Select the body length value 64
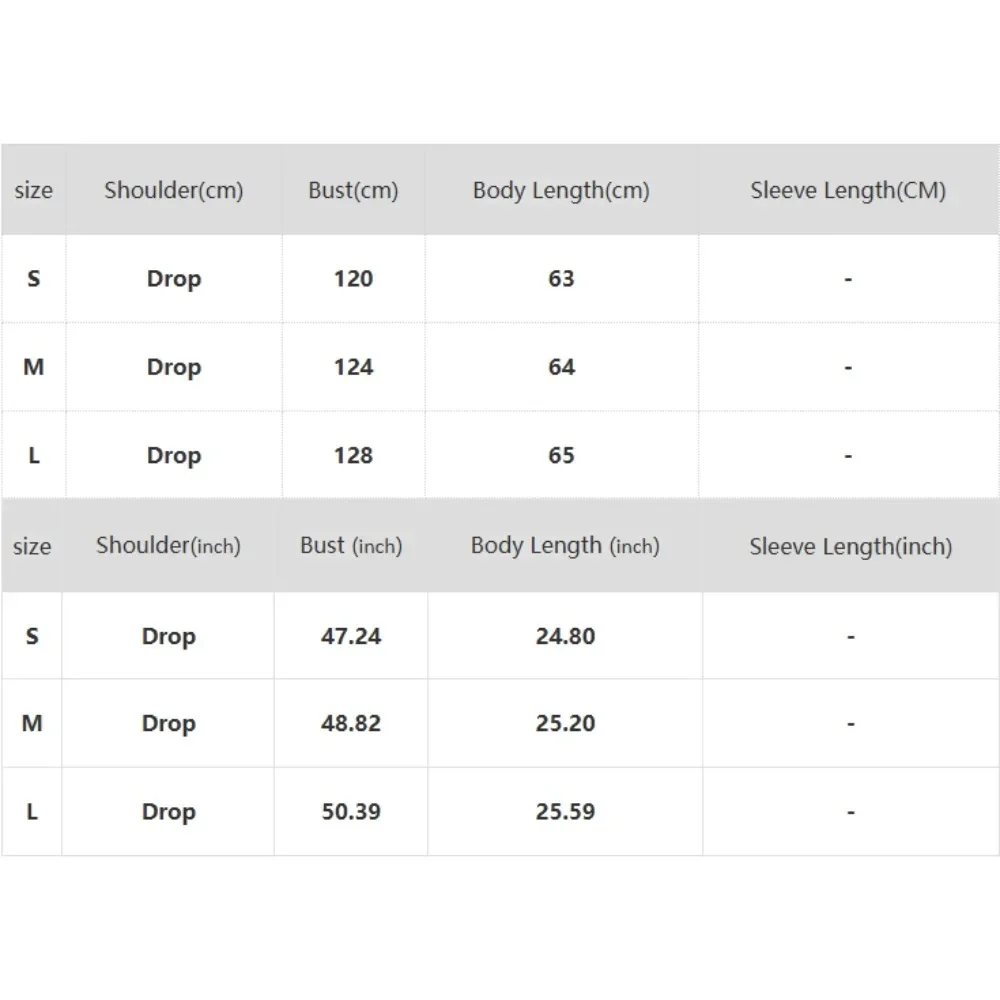The height and width of the screenshot is (1000, 1000). pyautogui.click(x=561, y=367)
